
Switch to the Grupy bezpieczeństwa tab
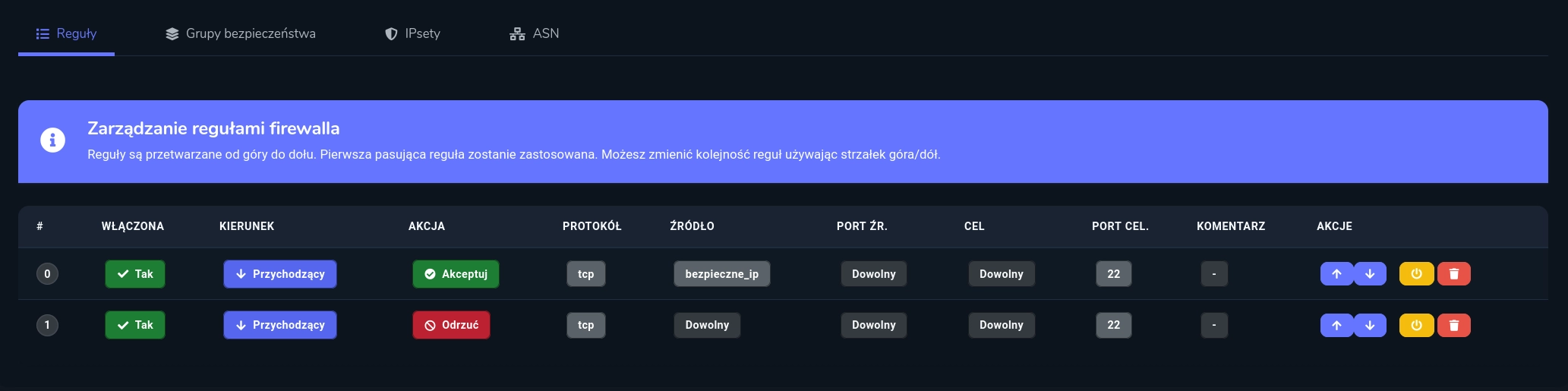pos(241,33)
